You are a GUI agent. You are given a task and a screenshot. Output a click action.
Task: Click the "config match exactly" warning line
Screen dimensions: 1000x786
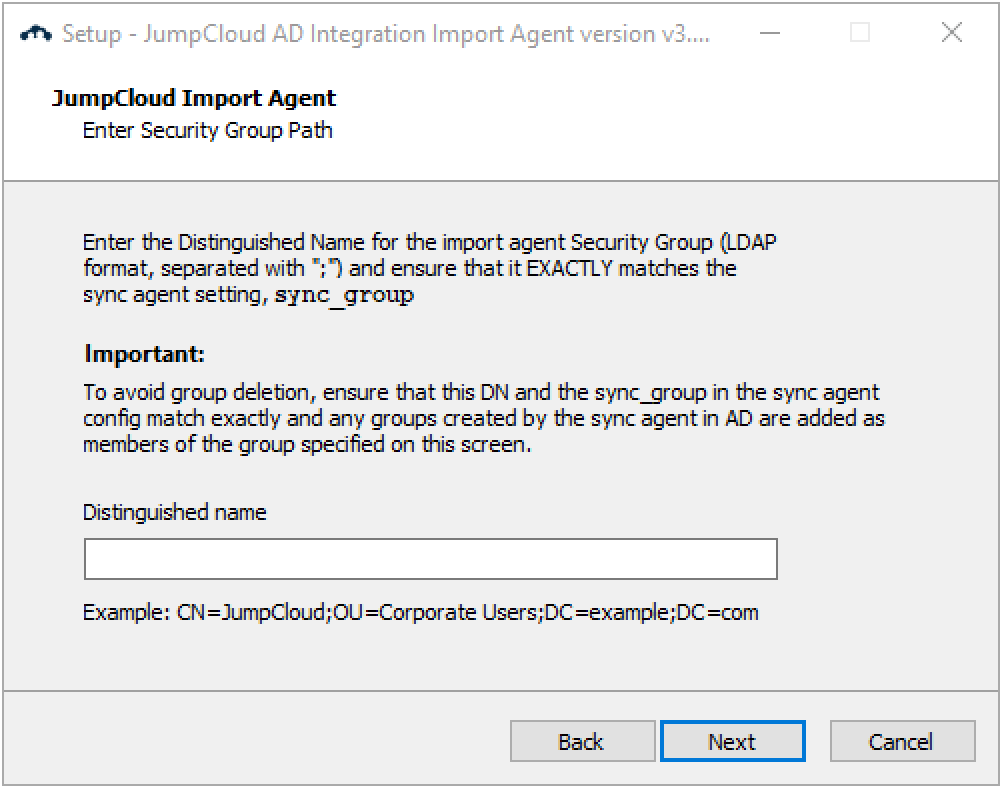(x=484, y=419)
